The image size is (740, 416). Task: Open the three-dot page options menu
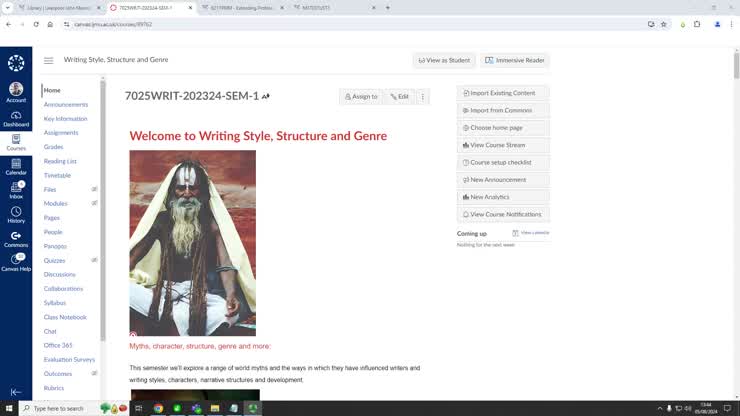[x=423, y=97]
